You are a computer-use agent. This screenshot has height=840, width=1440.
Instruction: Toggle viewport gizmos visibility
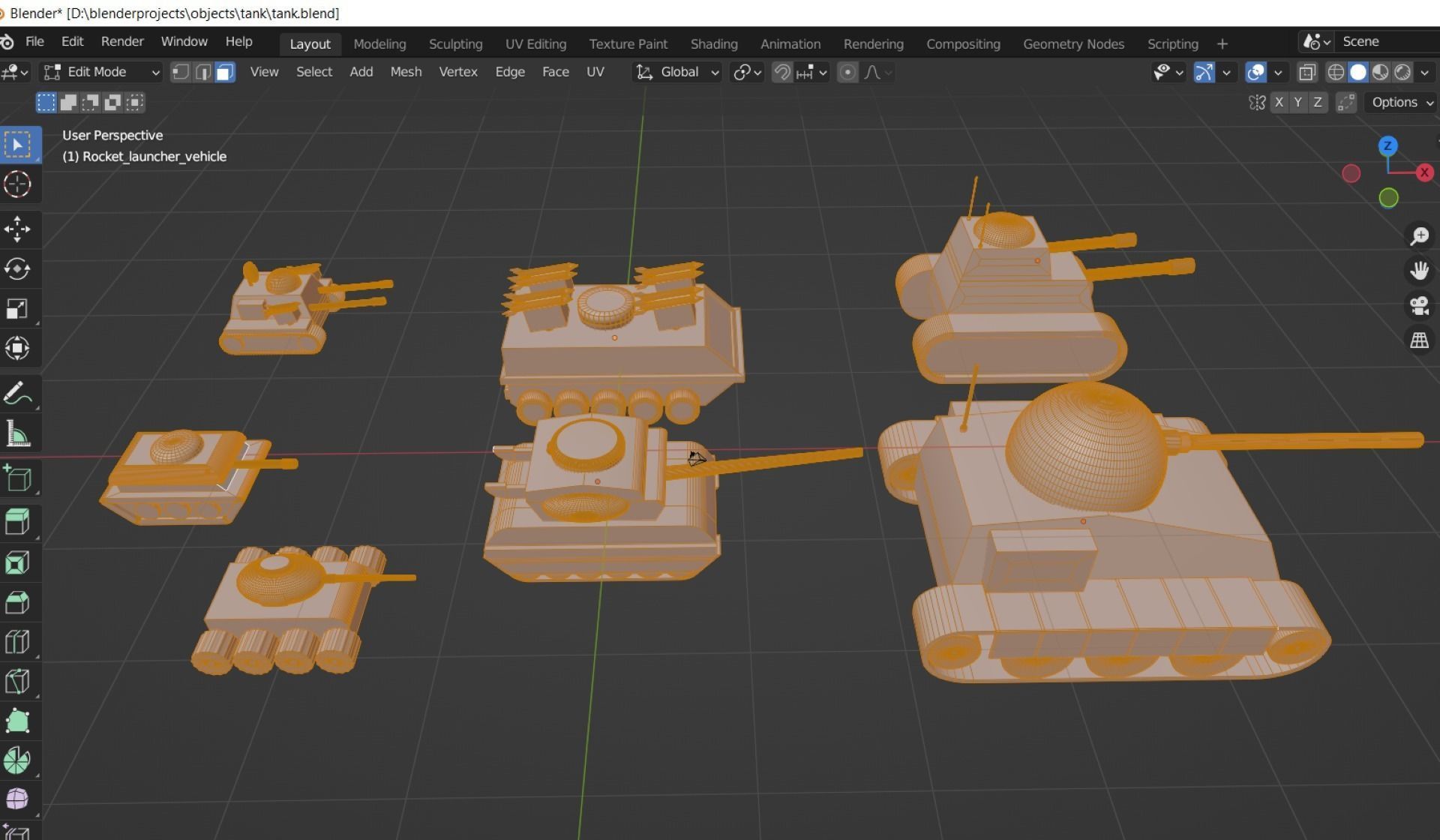pyautogui.click(x=1204, y=72)
